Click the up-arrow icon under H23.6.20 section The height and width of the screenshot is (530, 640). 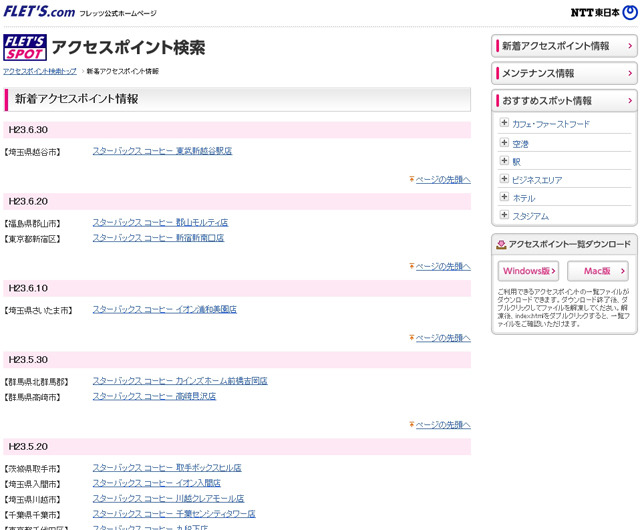412,266
